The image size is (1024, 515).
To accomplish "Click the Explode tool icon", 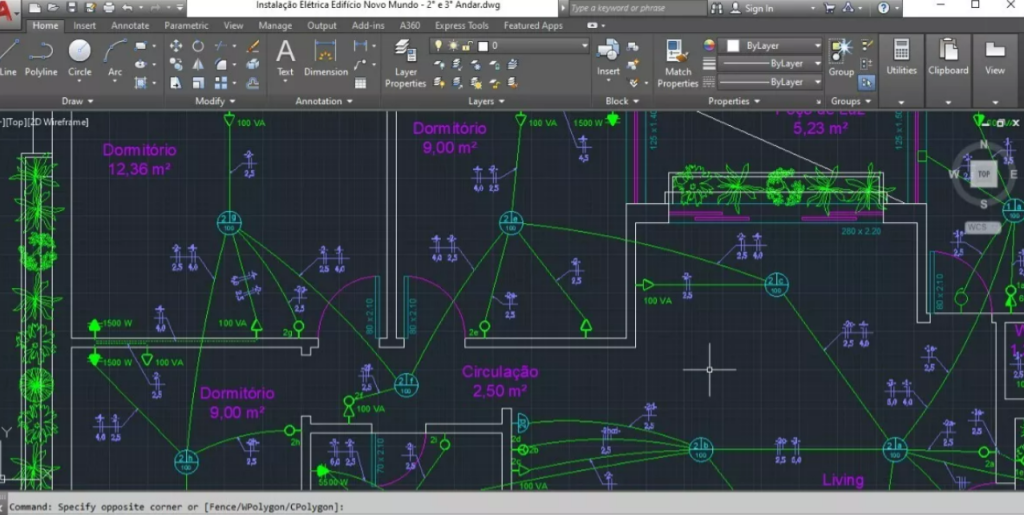I will [253, 64].
